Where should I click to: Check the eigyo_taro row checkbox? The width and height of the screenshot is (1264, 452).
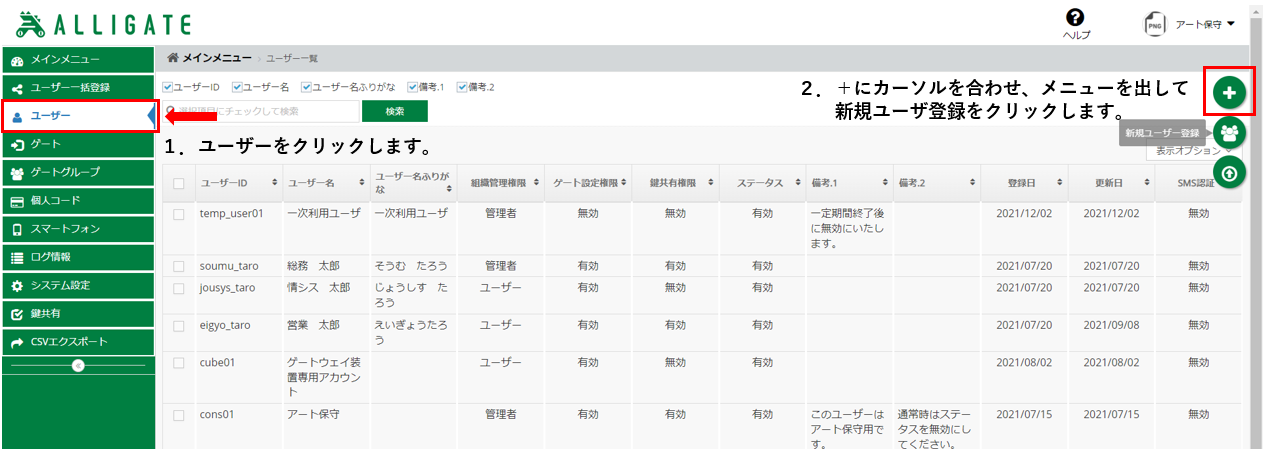[178, 326]
